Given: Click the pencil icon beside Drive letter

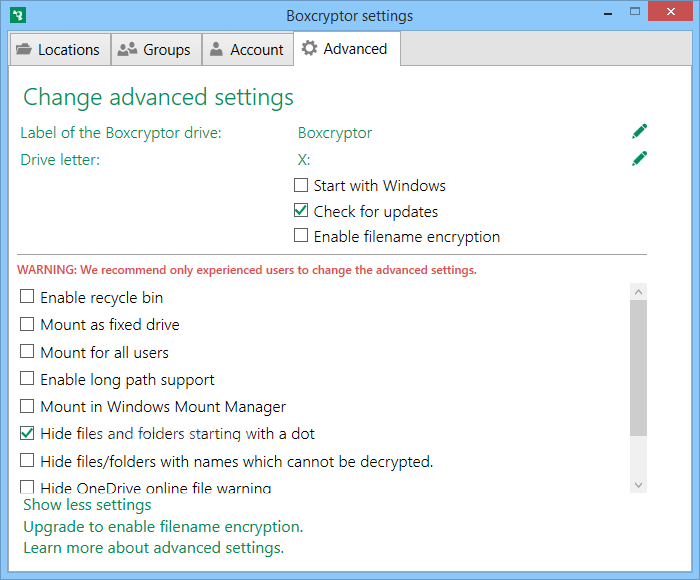Looking at the screenshot, I should coord(639,158).
